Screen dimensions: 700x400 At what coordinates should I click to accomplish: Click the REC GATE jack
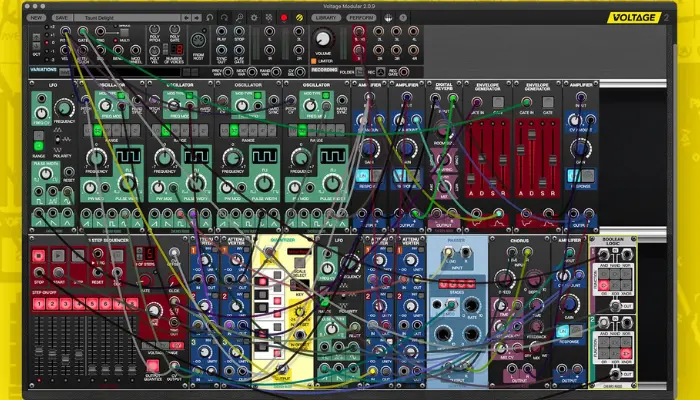tap(404, 72)
